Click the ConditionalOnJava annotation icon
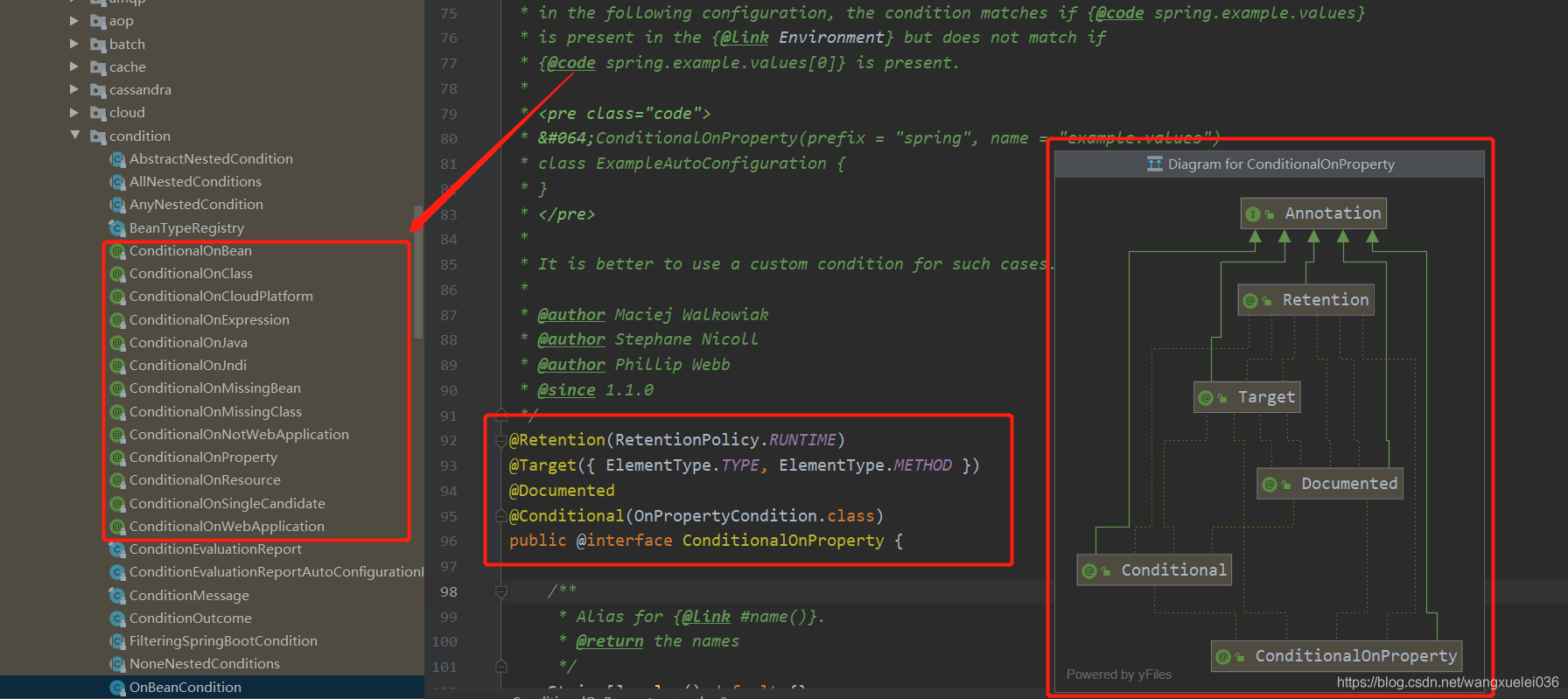 (117, 343)
